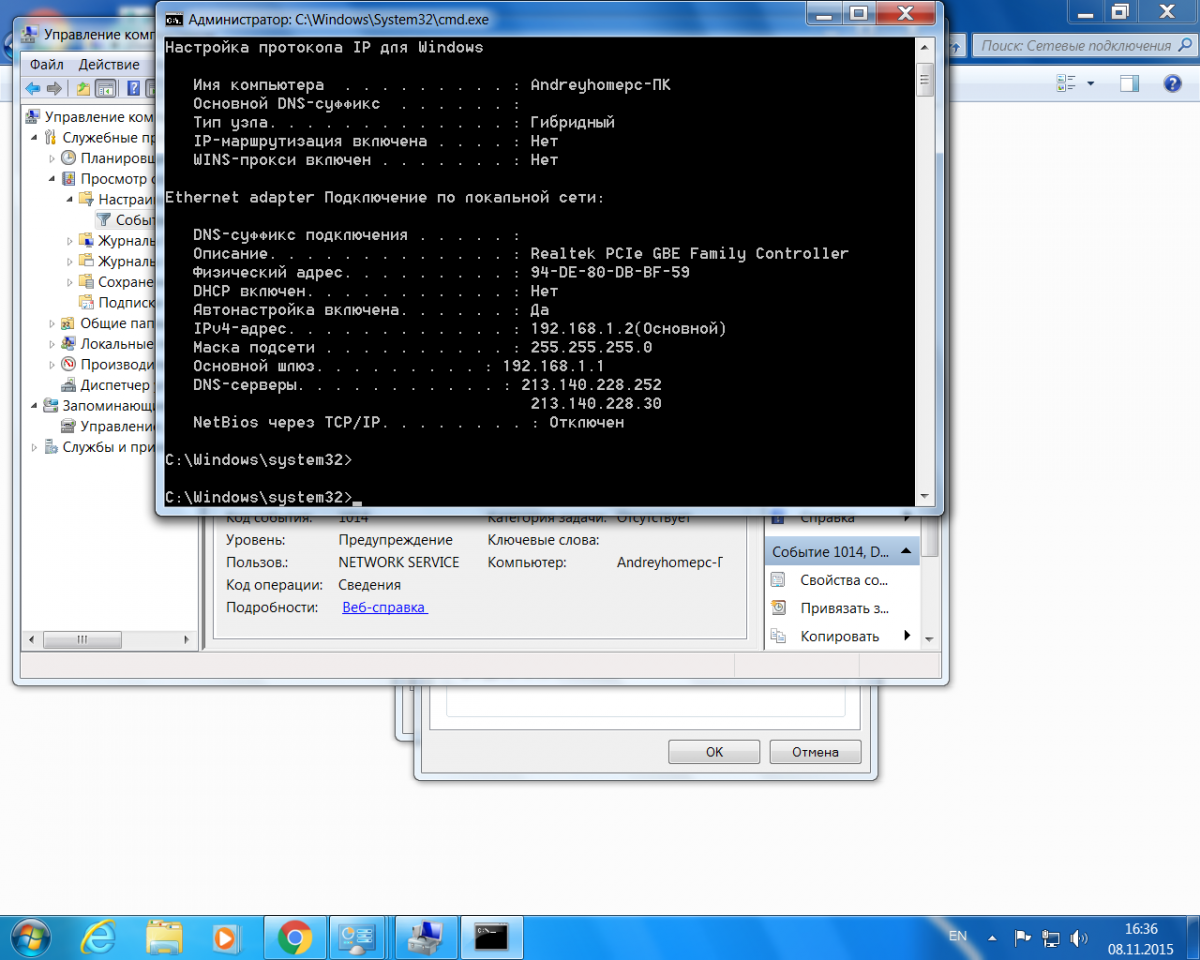Collapse the Служебные программы tree node

pyautogui.click(x=35, y=138)
